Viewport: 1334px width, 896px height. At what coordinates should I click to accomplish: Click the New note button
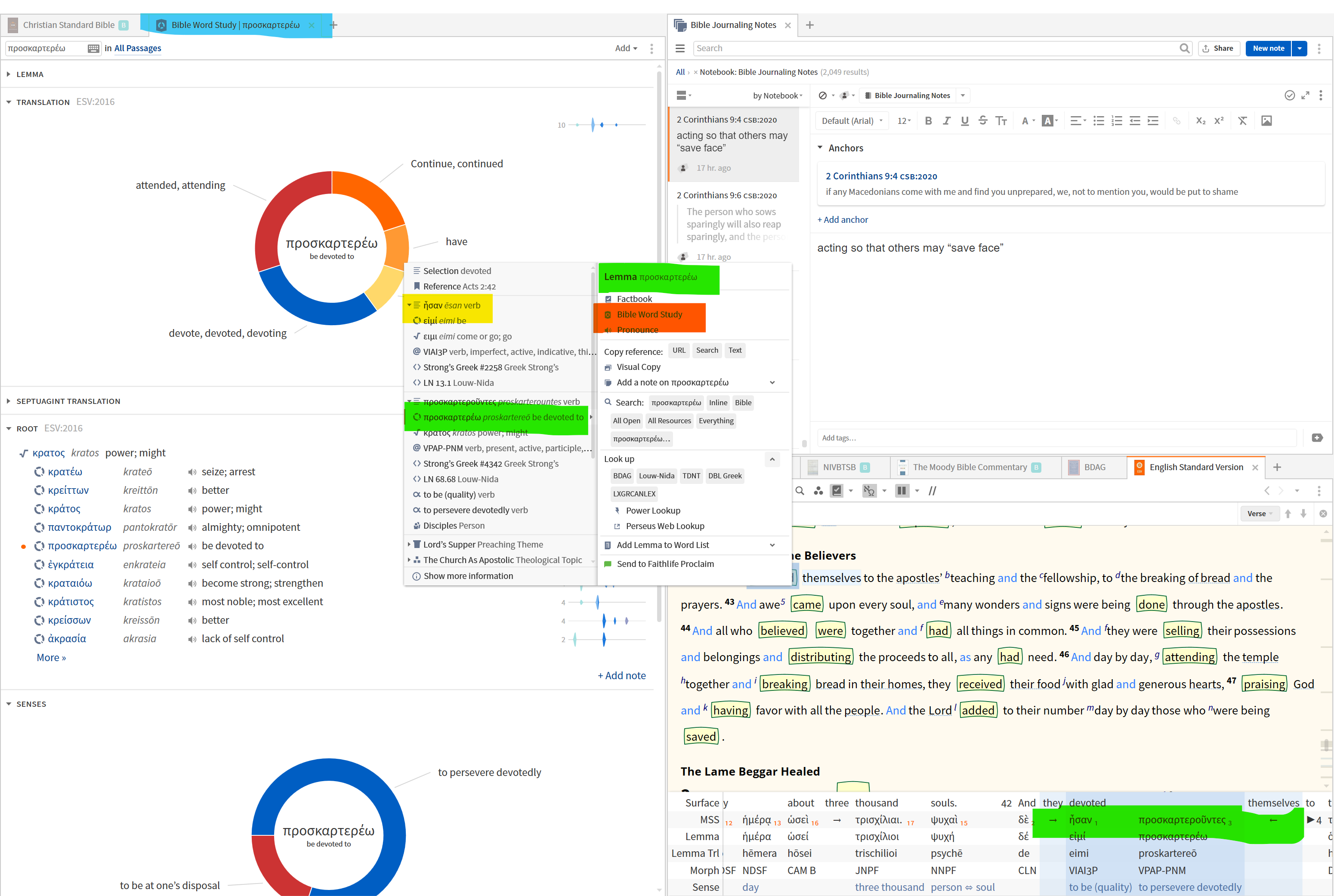(x=1268, y=49)
